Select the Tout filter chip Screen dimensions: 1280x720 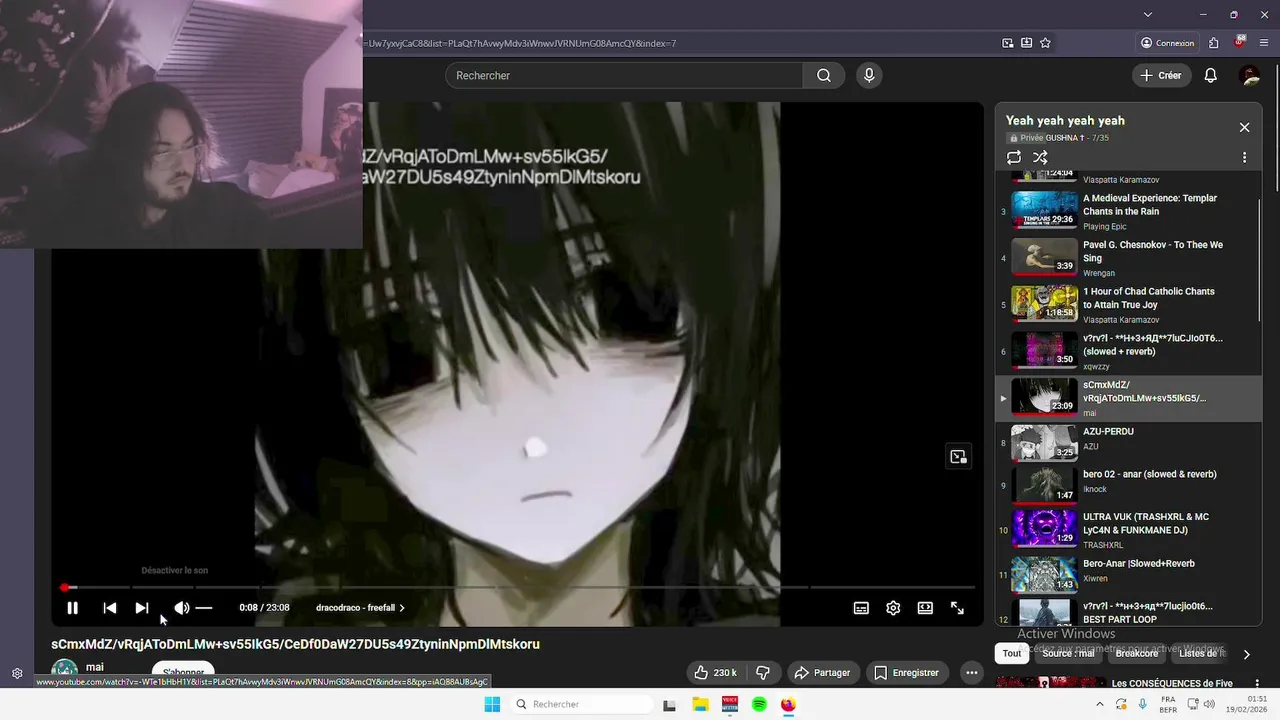[1012, 654]
